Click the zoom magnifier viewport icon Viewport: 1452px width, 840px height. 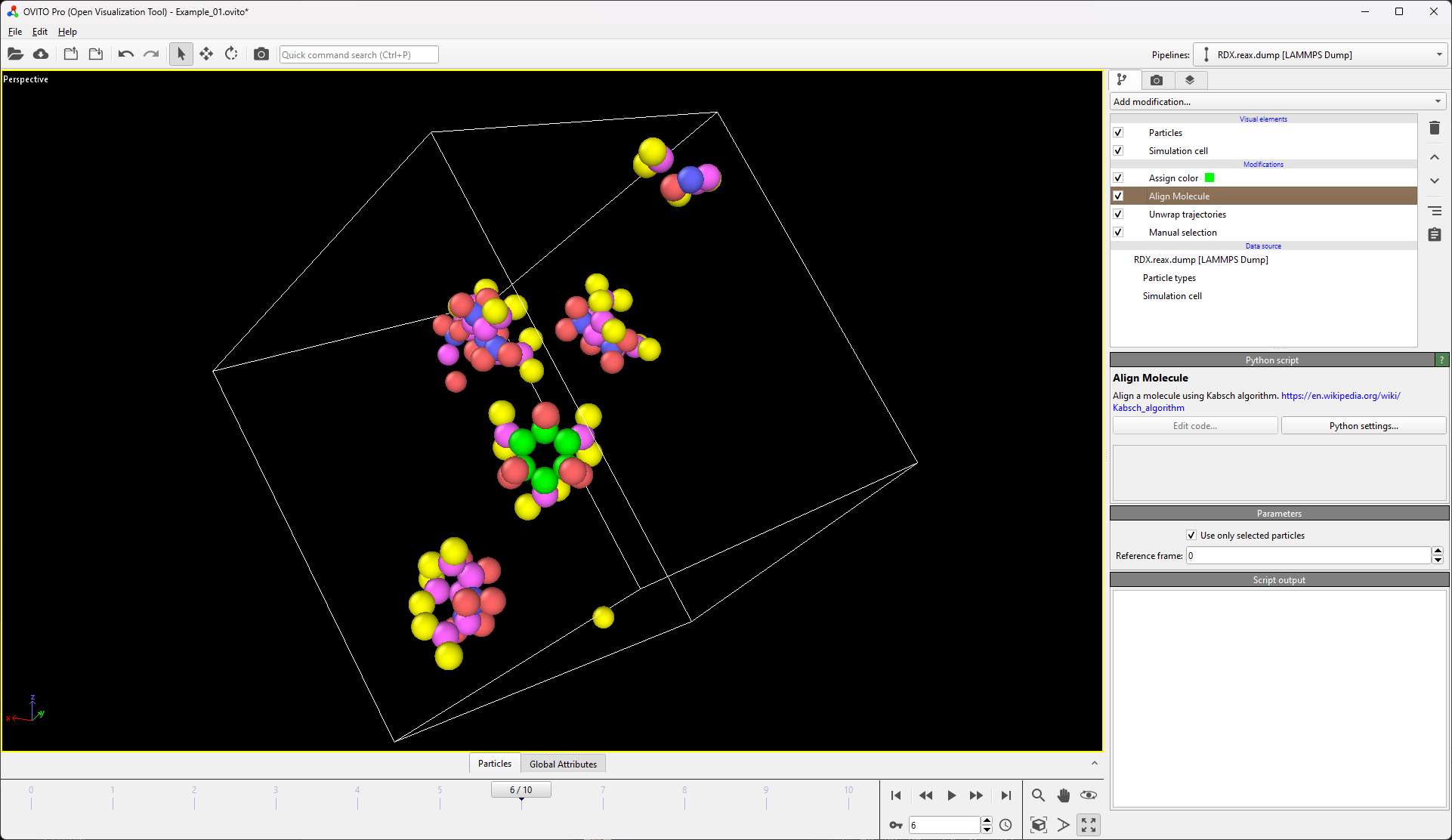click(1038, 795)
